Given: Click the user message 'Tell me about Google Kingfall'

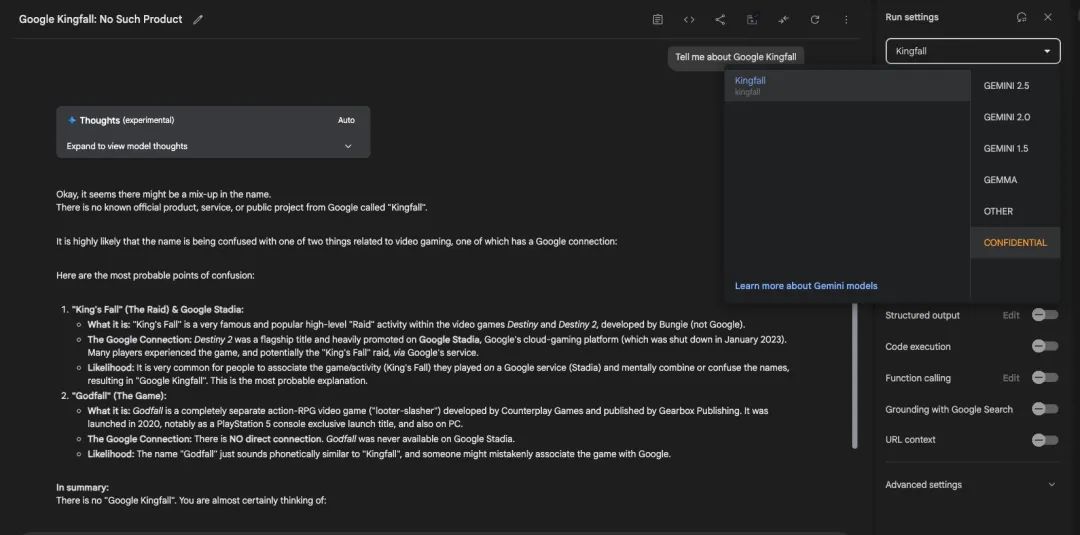Looking at the screenshot, I should tap(736, 57).
